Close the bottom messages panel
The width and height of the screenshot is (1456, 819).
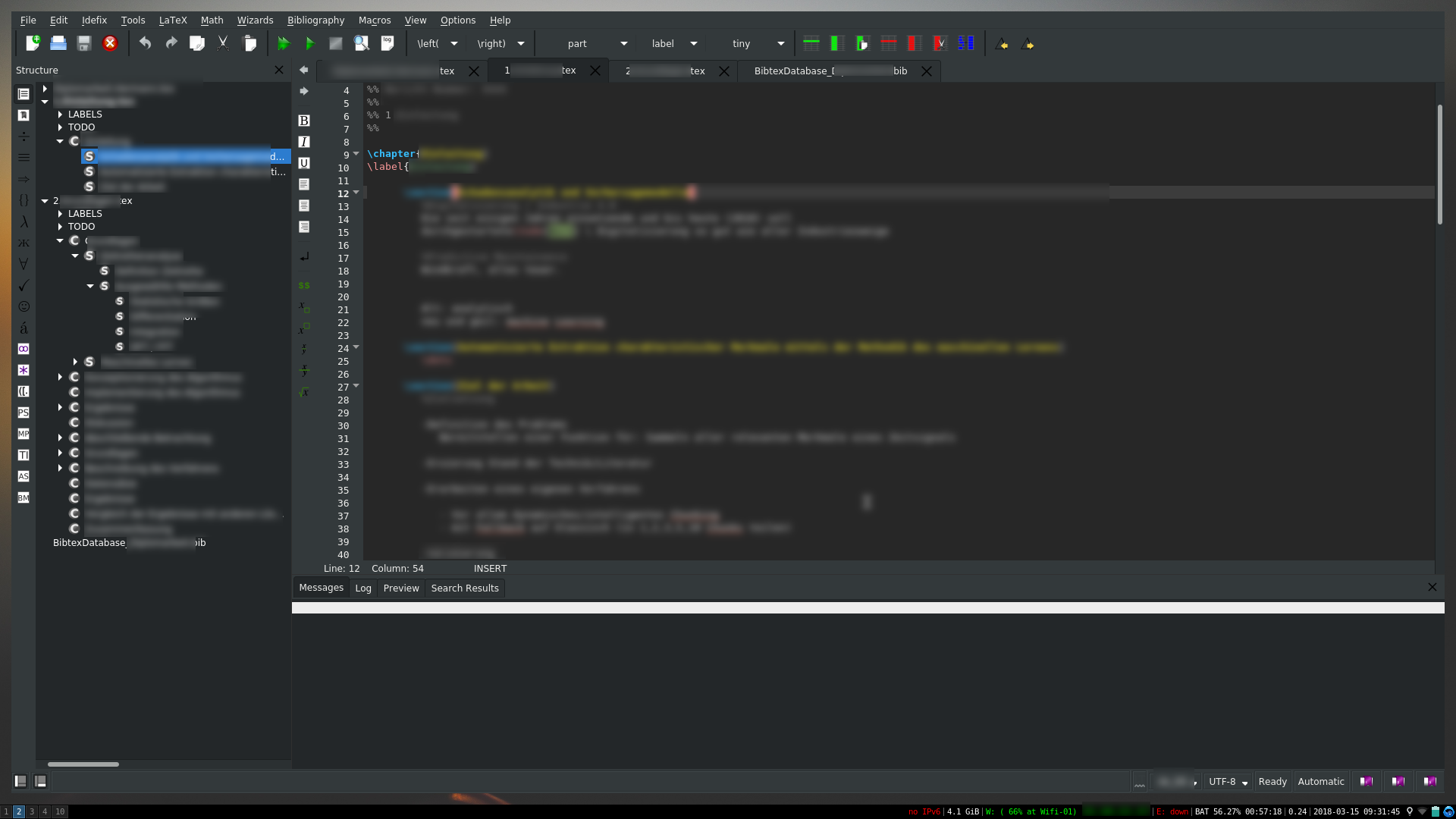(x=1432, y=588)
